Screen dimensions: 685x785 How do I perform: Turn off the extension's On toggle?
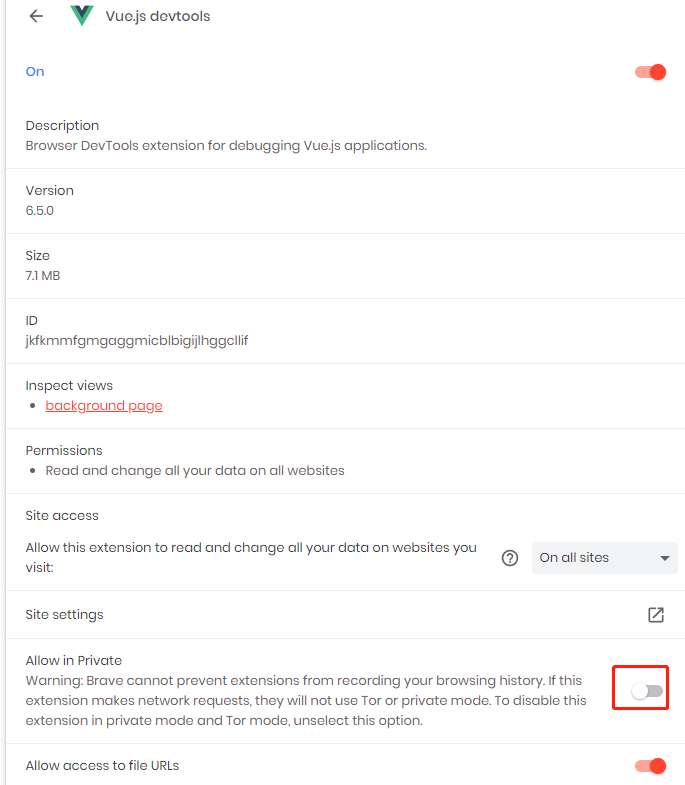pos(650,72)
